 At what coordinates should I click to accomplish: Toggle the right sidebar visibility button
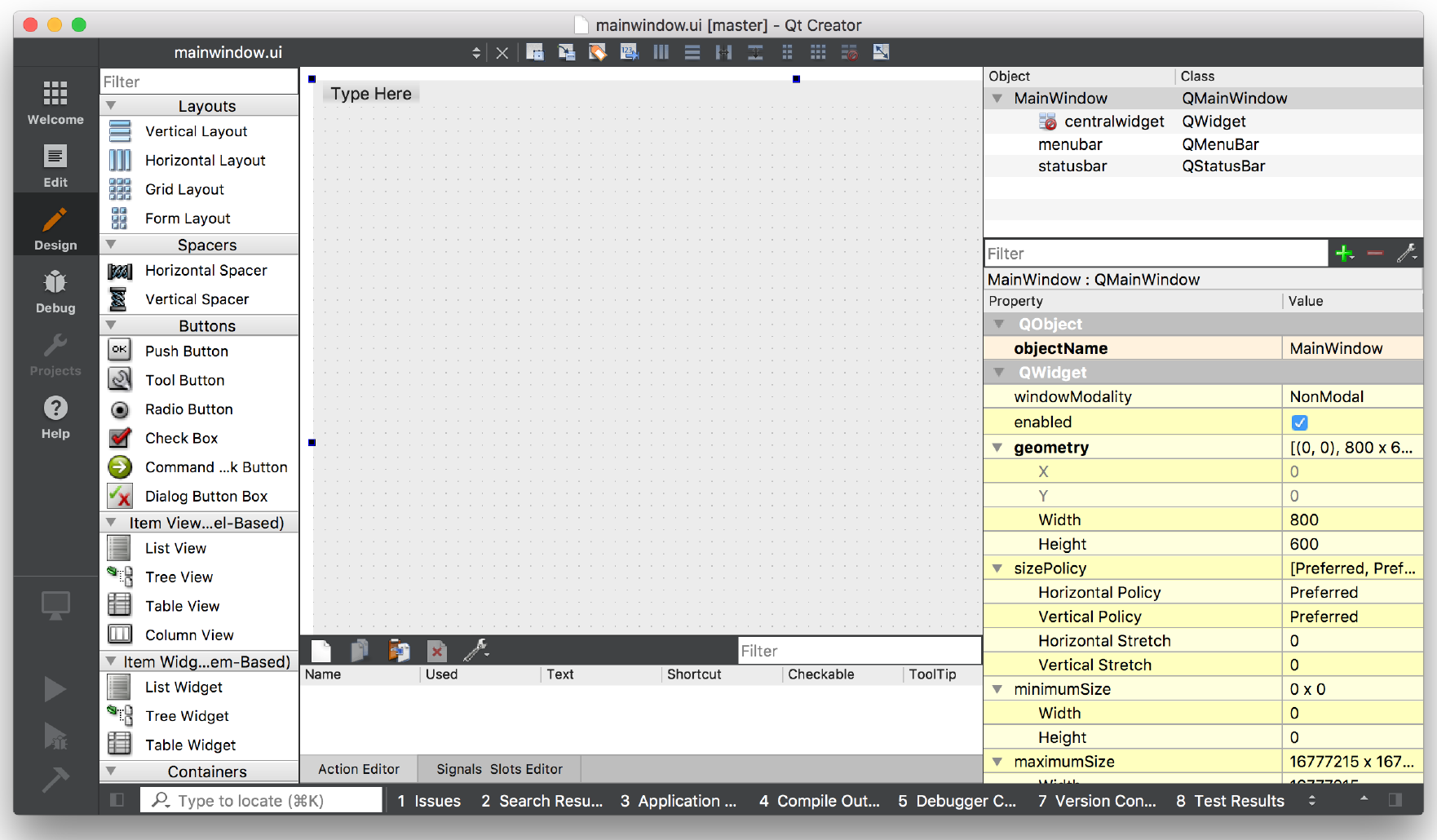[x=1395, y=800]
